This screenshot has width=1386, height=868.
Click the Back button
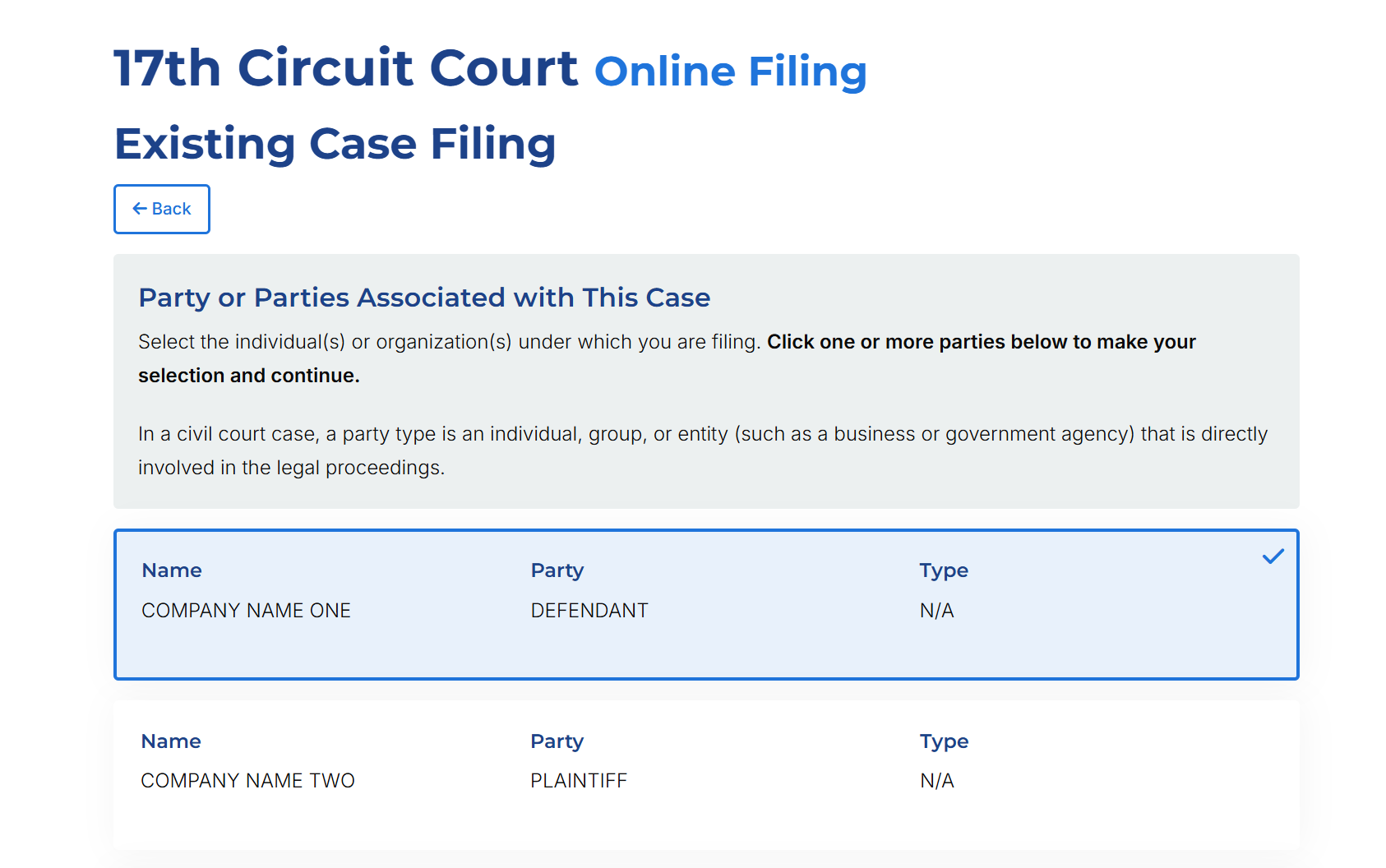point(162,209)
